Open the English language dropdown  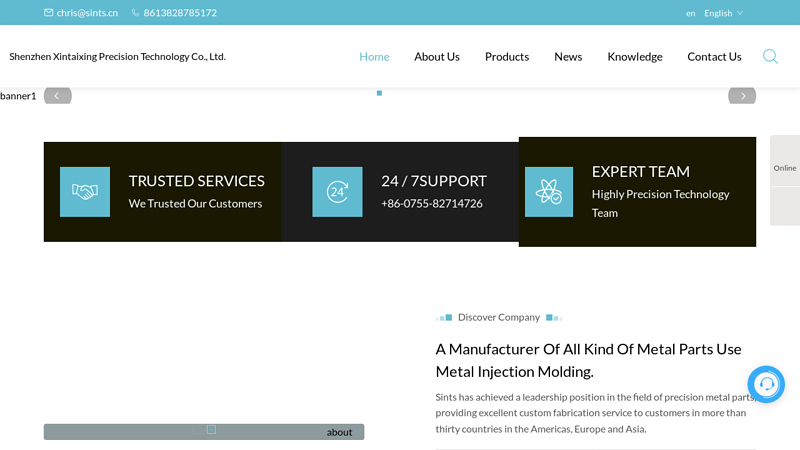point(723,13)
